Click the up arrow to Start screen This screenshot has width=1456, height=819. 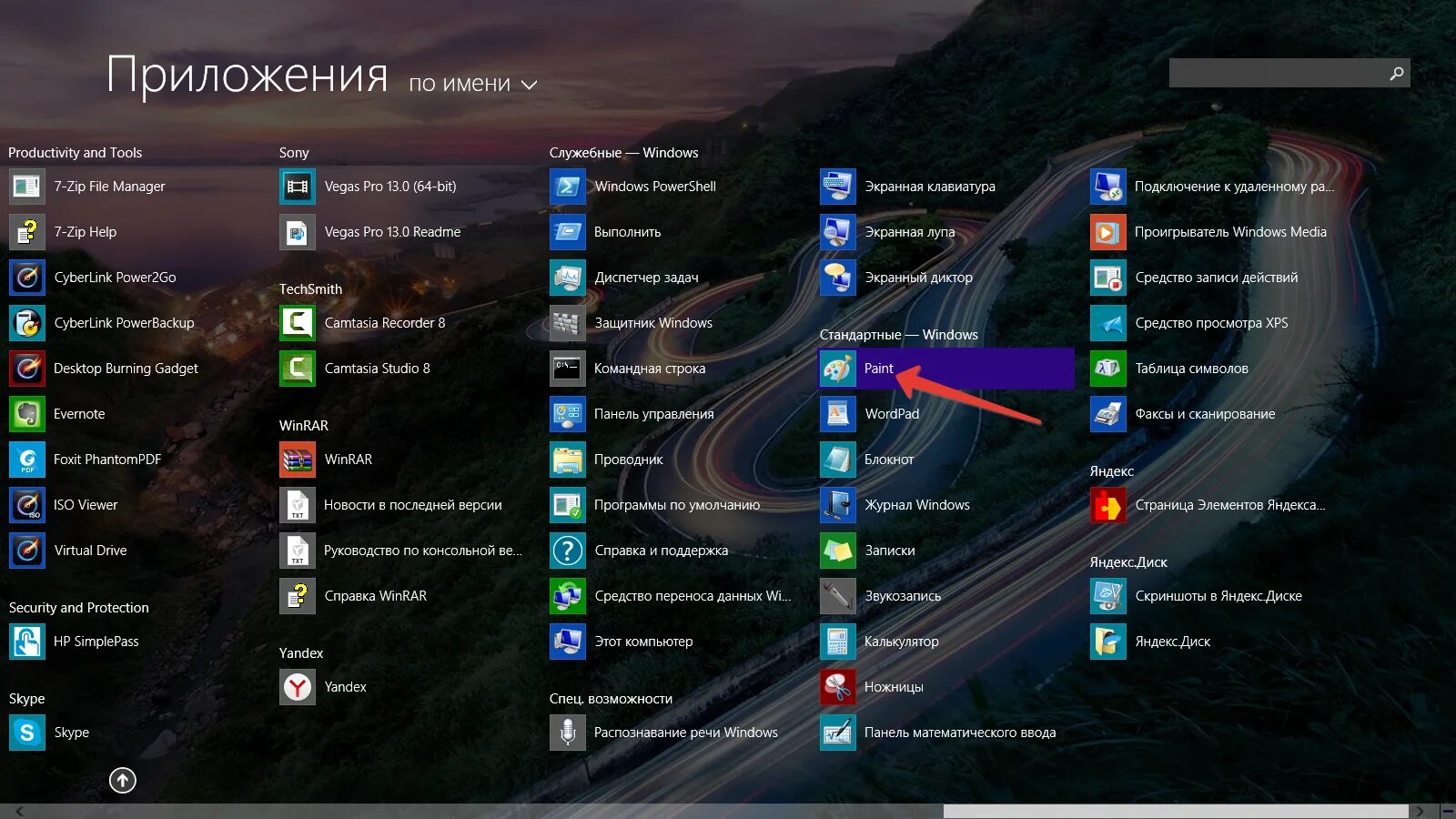coord(123,780)
